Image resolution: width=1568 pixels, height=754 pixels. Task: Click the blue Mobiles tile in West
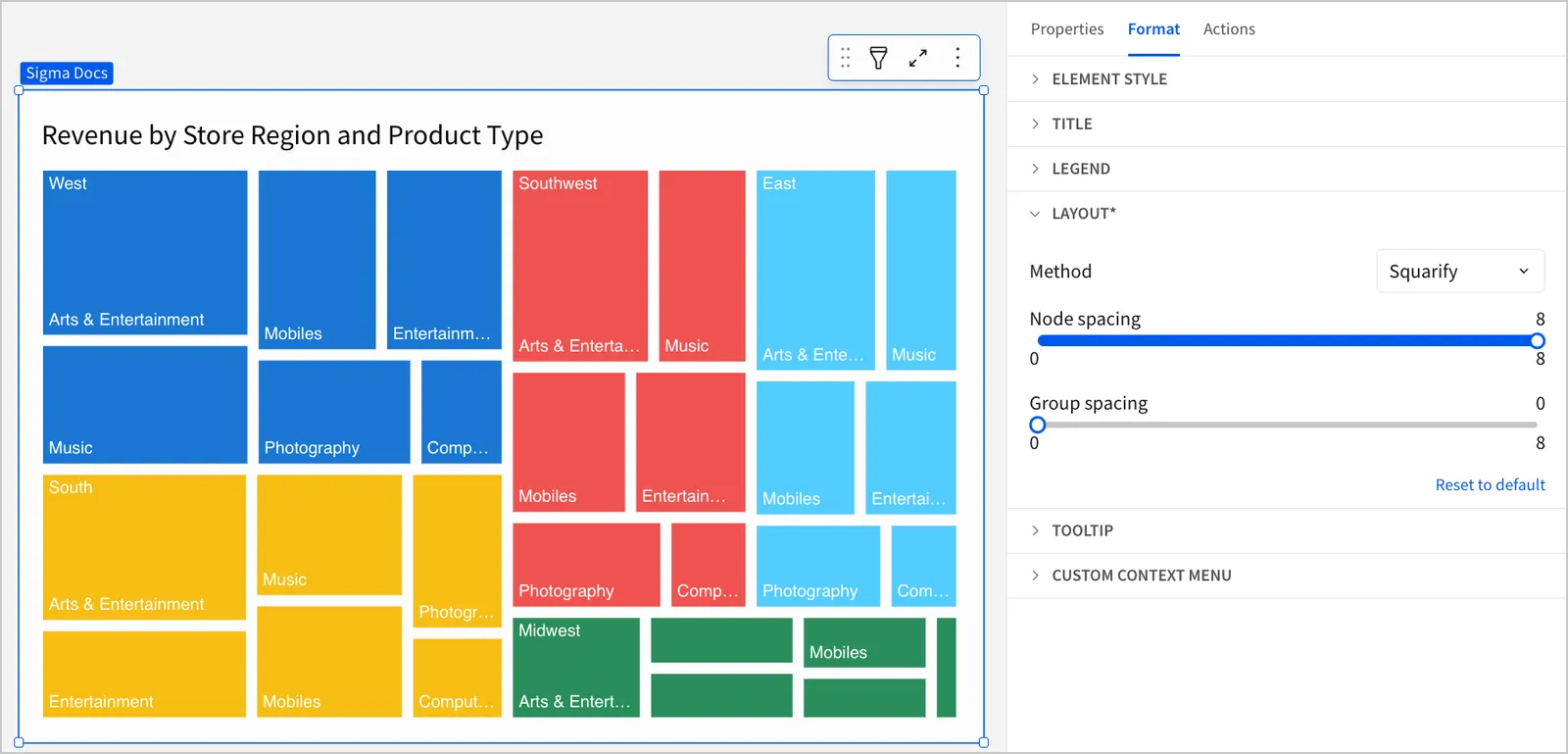pyautogui.click(x=317, y=260)
